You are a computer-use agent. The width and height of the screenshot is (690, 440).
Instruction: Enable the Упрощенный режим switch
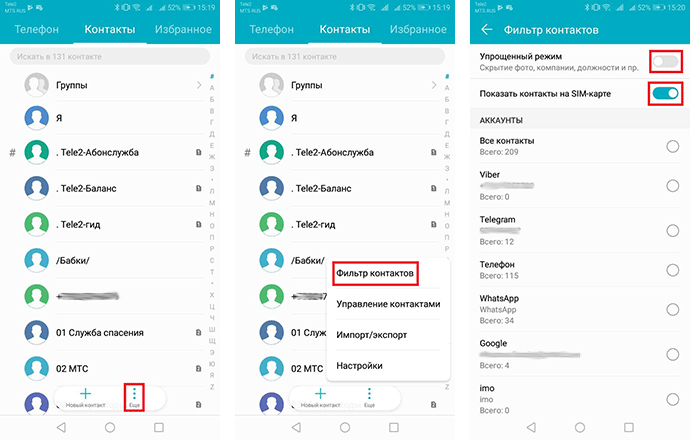[x=665, y=63]
